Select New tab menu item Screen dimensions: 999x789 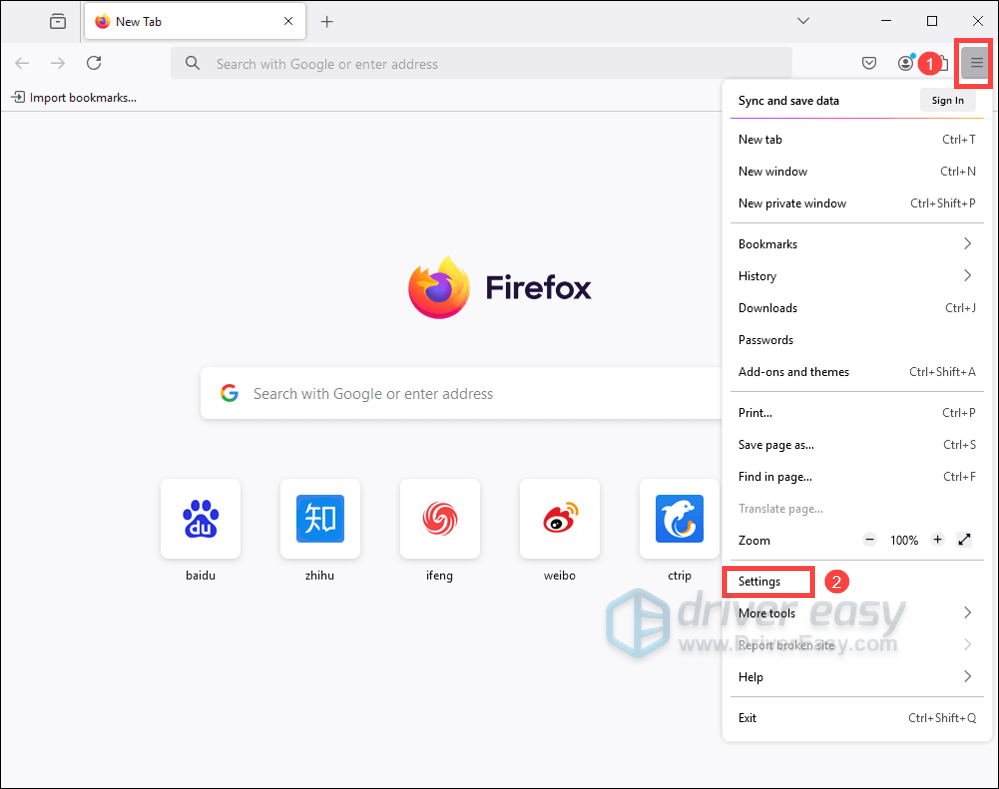point(857,140)
